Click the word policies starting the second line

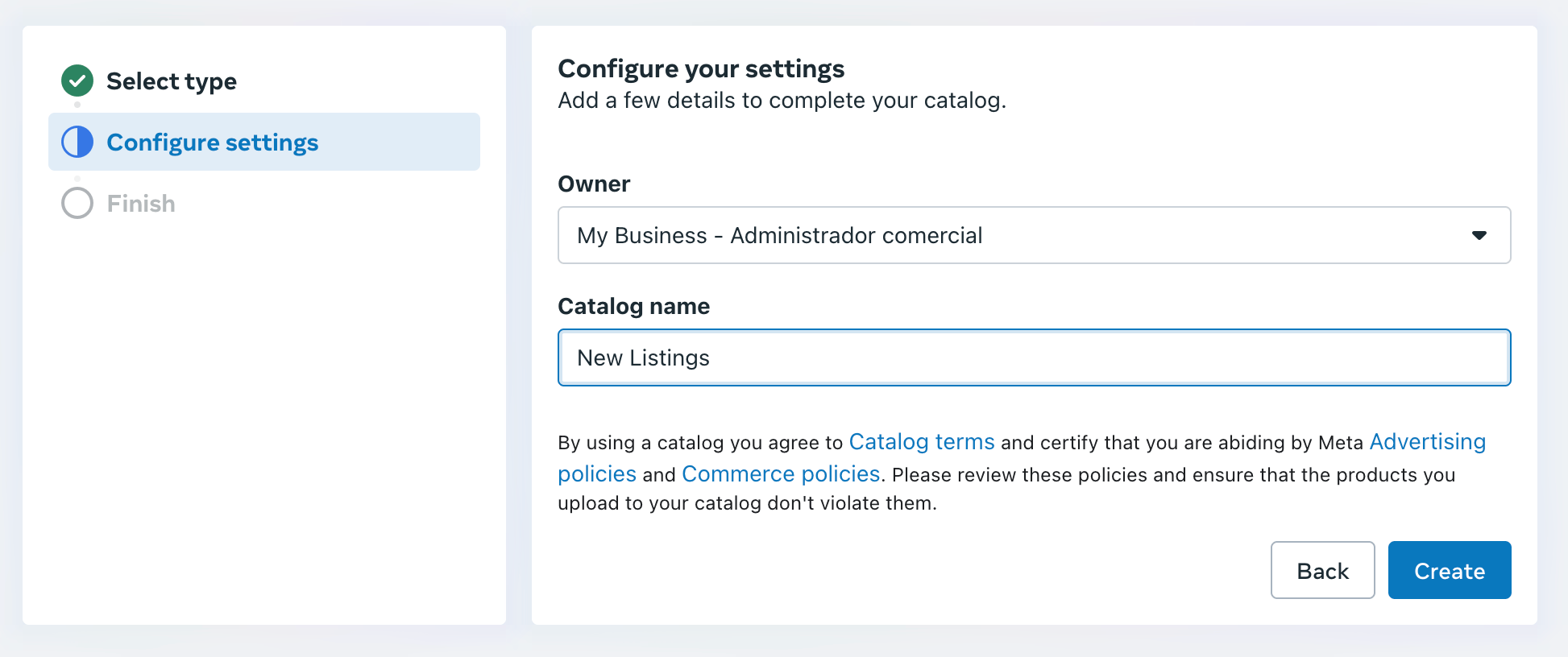pyautogui.click(x=596, y=474)
